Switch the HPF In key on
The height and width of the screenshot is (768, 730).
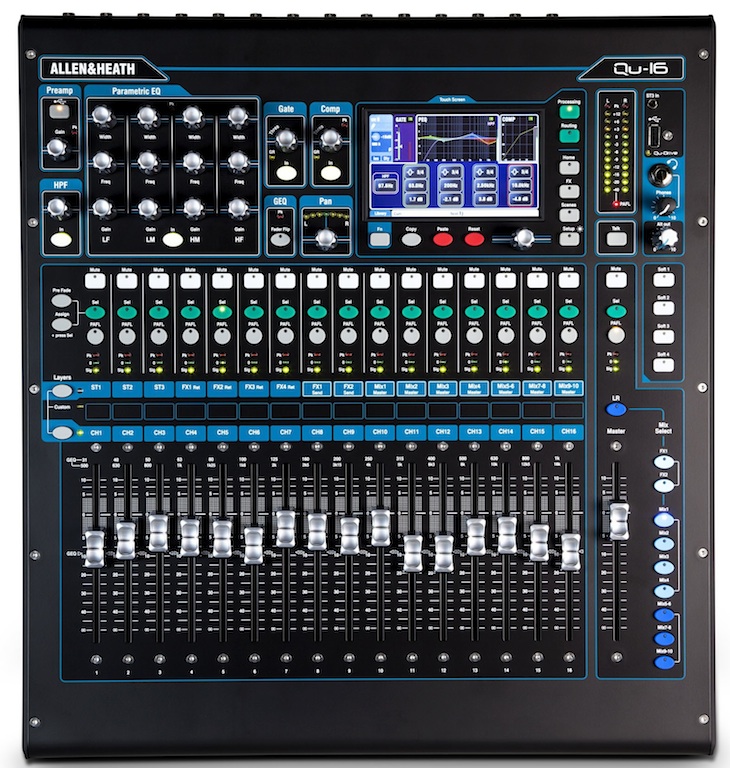tap(61, 240)
